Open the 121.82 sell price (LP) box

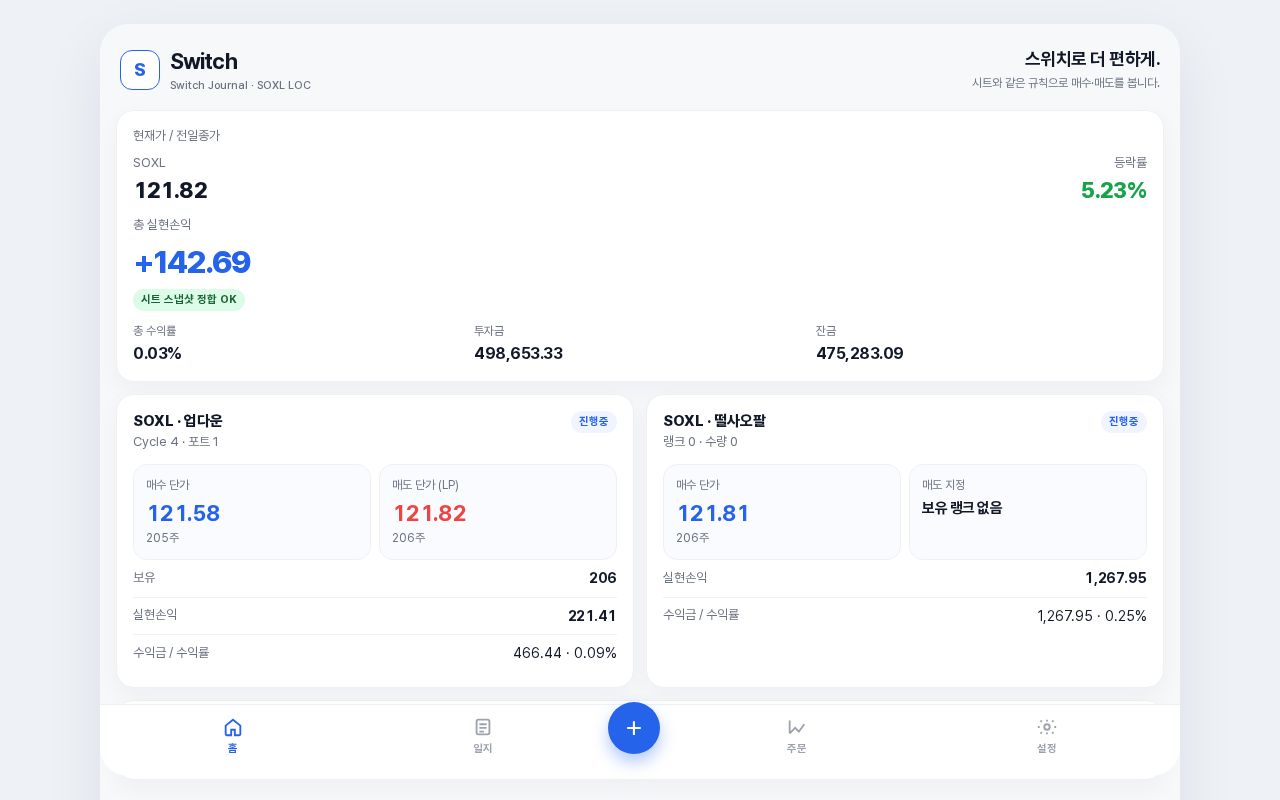pos(498,512)
